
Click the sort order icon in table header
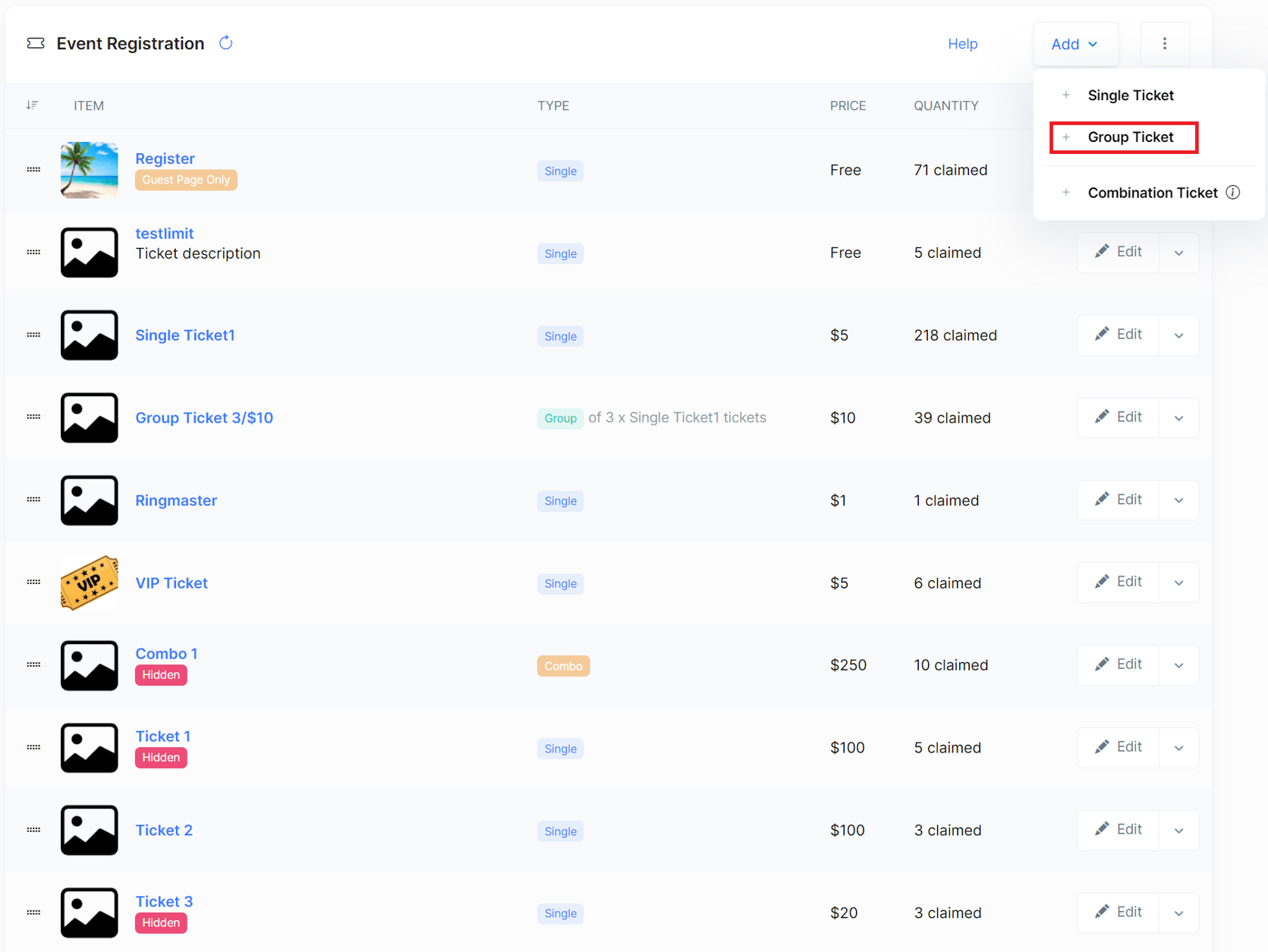pos(32,105)
